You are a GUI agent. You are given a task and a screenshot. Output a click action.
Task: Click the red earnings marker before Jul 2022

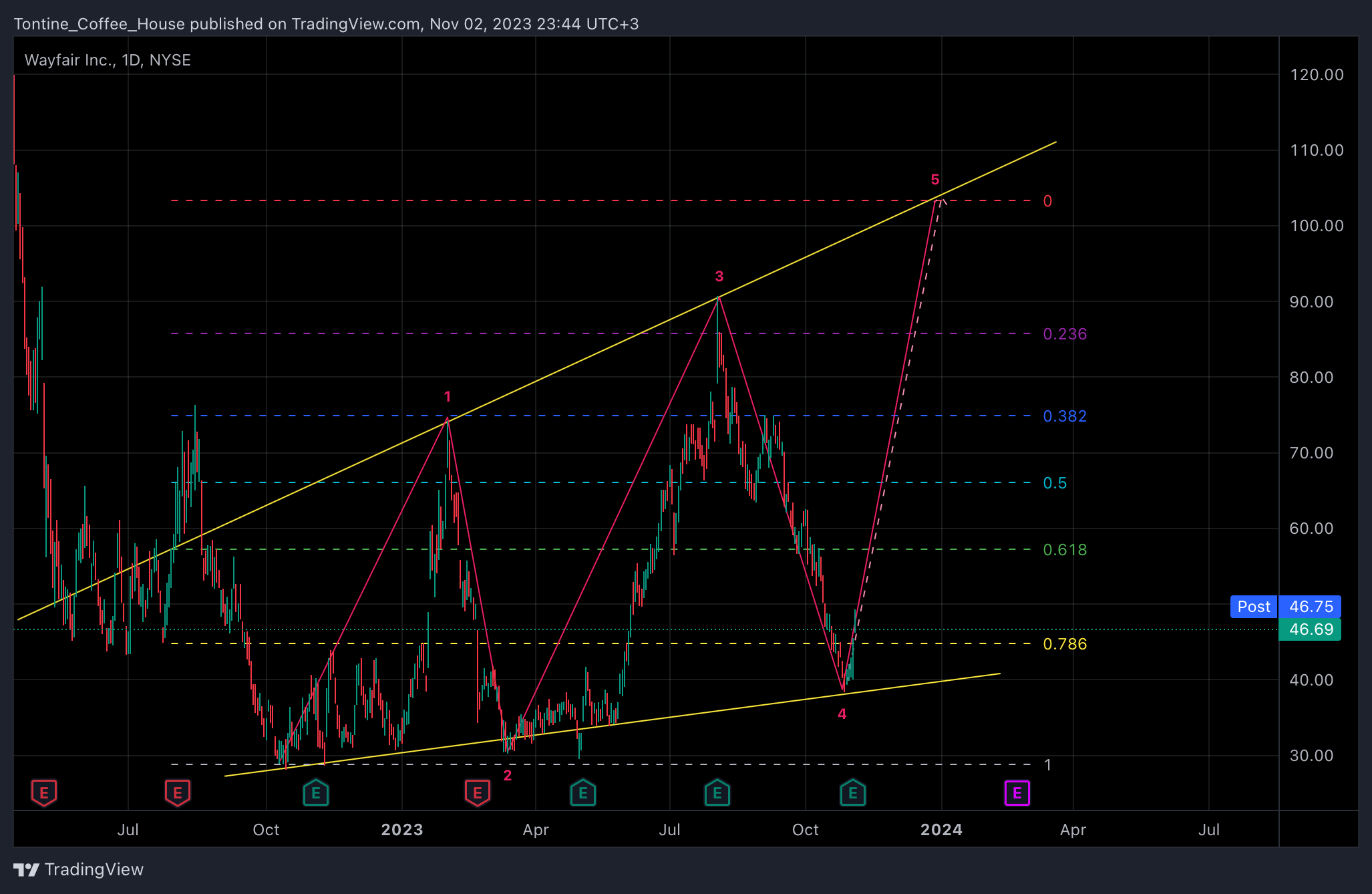click(44, 793)
